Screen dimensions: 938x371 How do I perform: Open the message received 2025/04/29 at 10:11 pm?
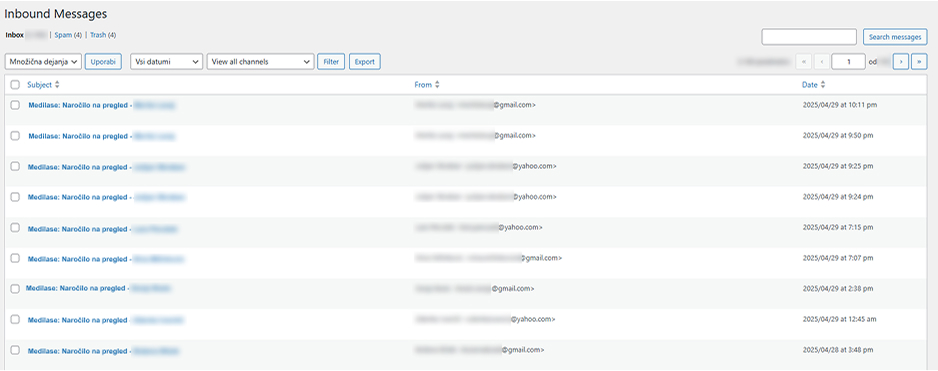click(102, 105)
